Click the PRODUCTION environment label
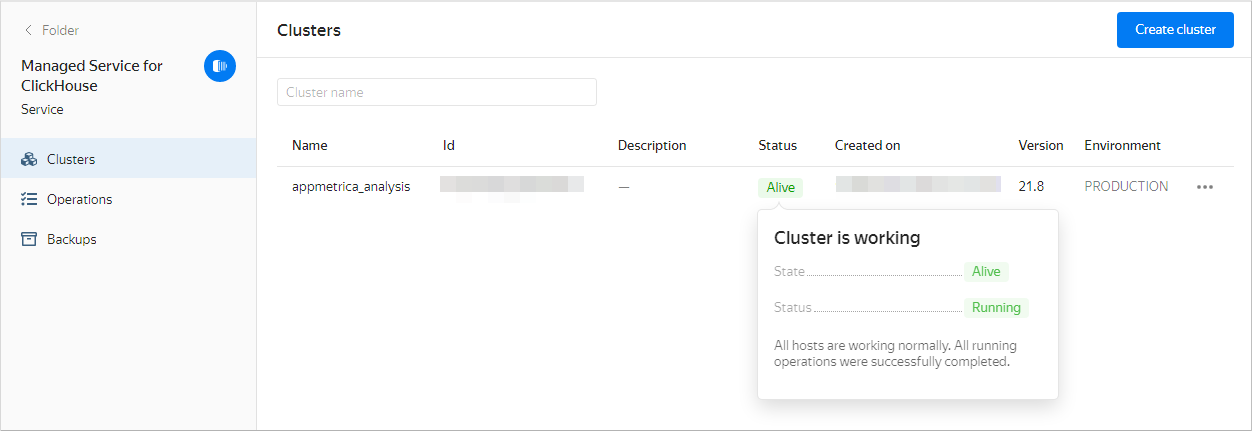This screenshot has width=1252, height=431. (x=1126, y=186)
